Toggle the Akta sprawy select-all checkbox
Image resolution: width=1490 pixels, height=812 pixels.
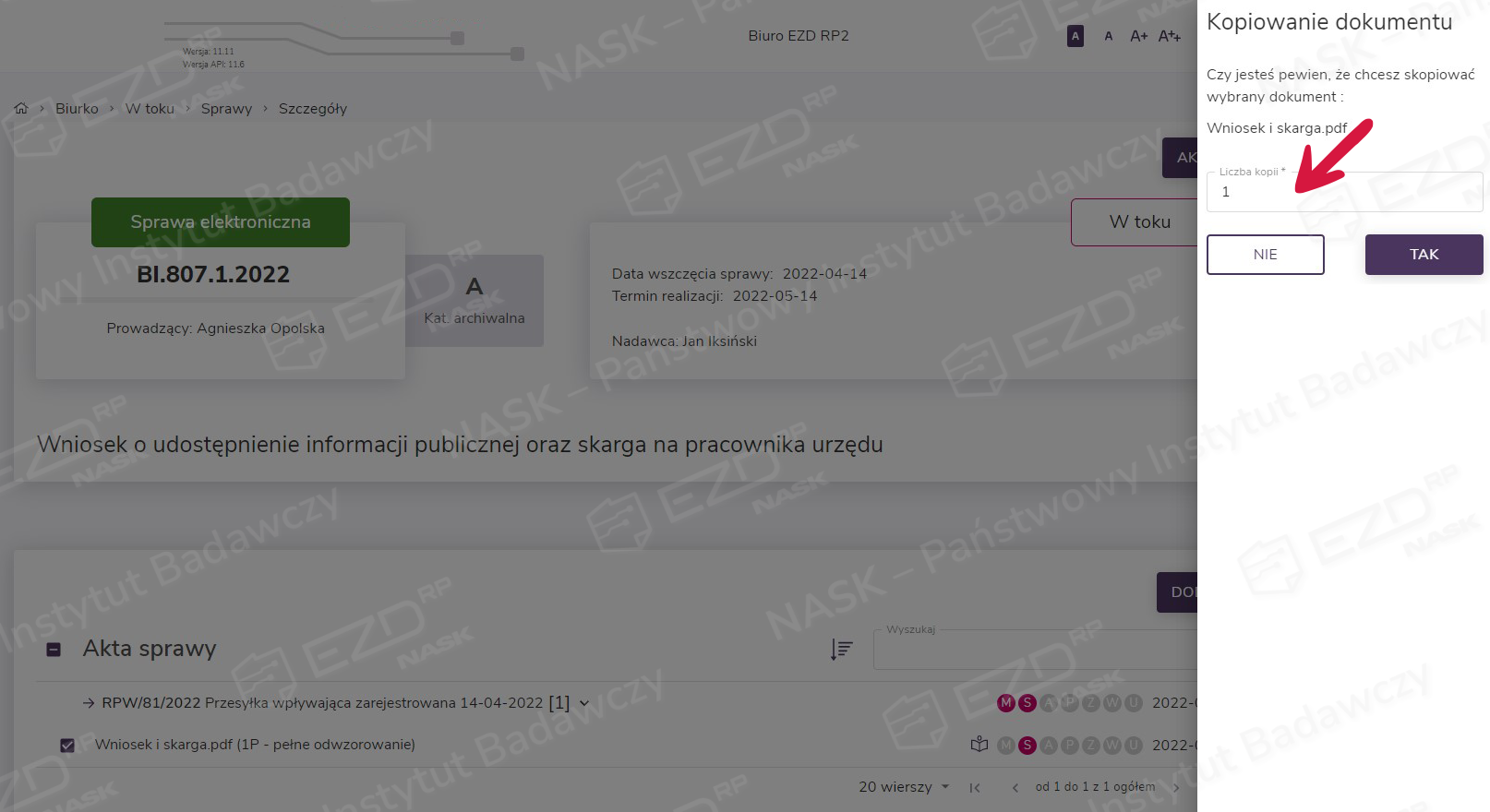(x=54, y=650)
